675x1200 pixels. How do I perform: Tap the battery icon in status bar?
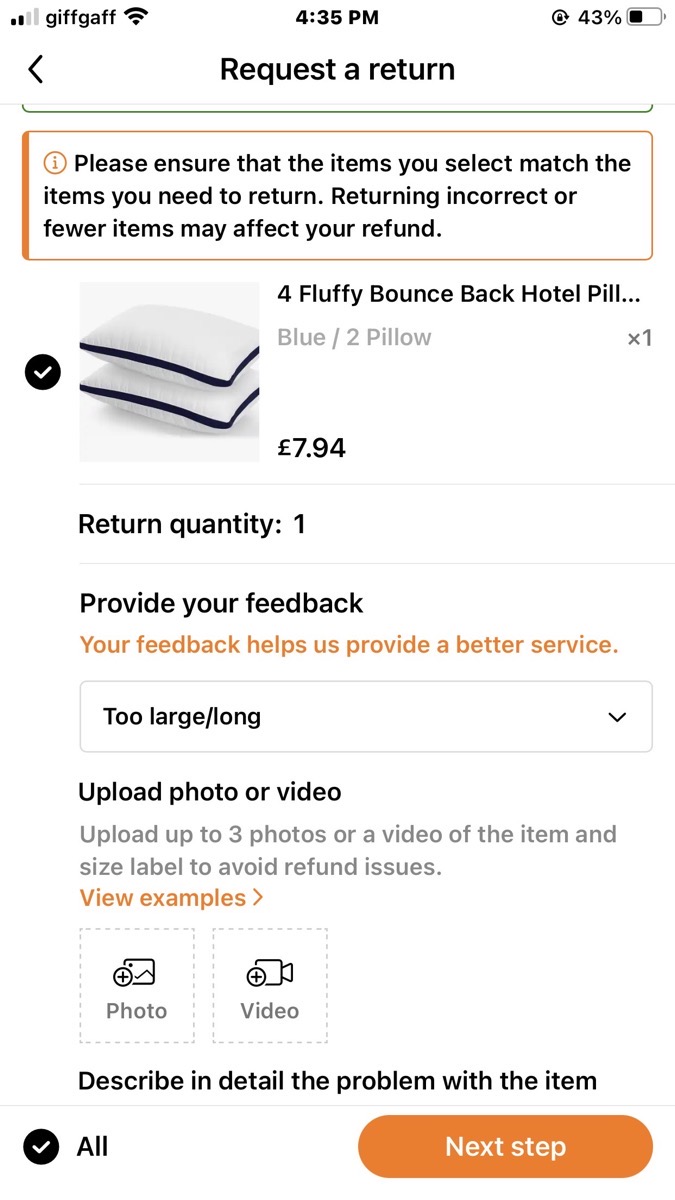pos(645,17)
